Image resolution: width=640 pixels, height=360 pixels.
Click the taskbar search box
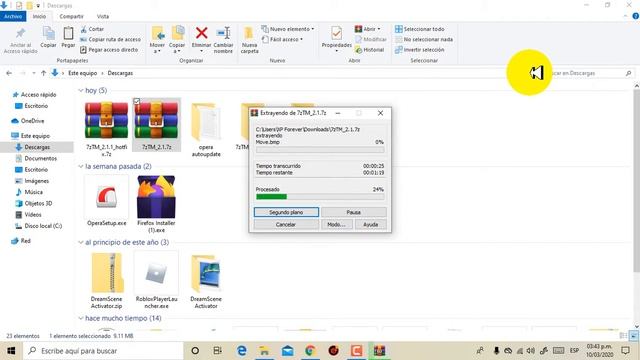pyautogui.click(x=103, y=351)
